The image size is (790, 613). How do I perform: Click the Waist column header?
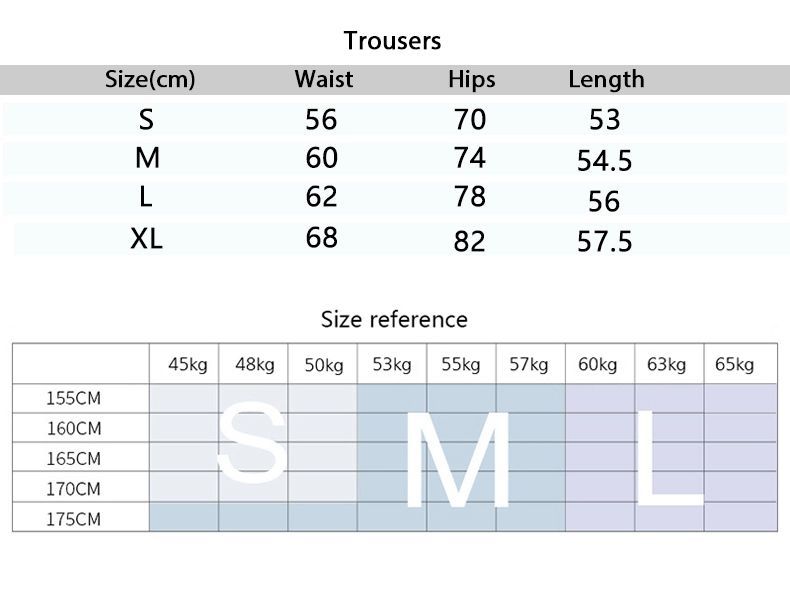click(323, 79)
